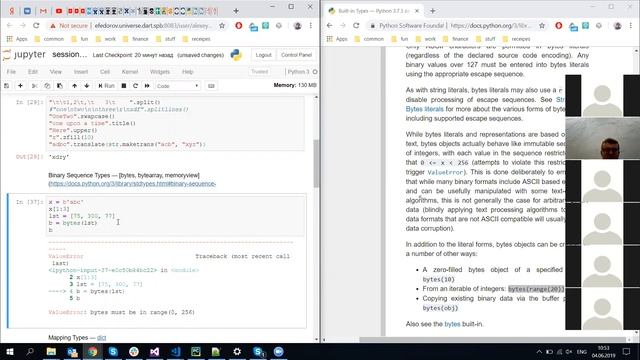Open the docs.python.org binary-sequence link
Viewport: 640px width, 360px height.
click(132, 184)
